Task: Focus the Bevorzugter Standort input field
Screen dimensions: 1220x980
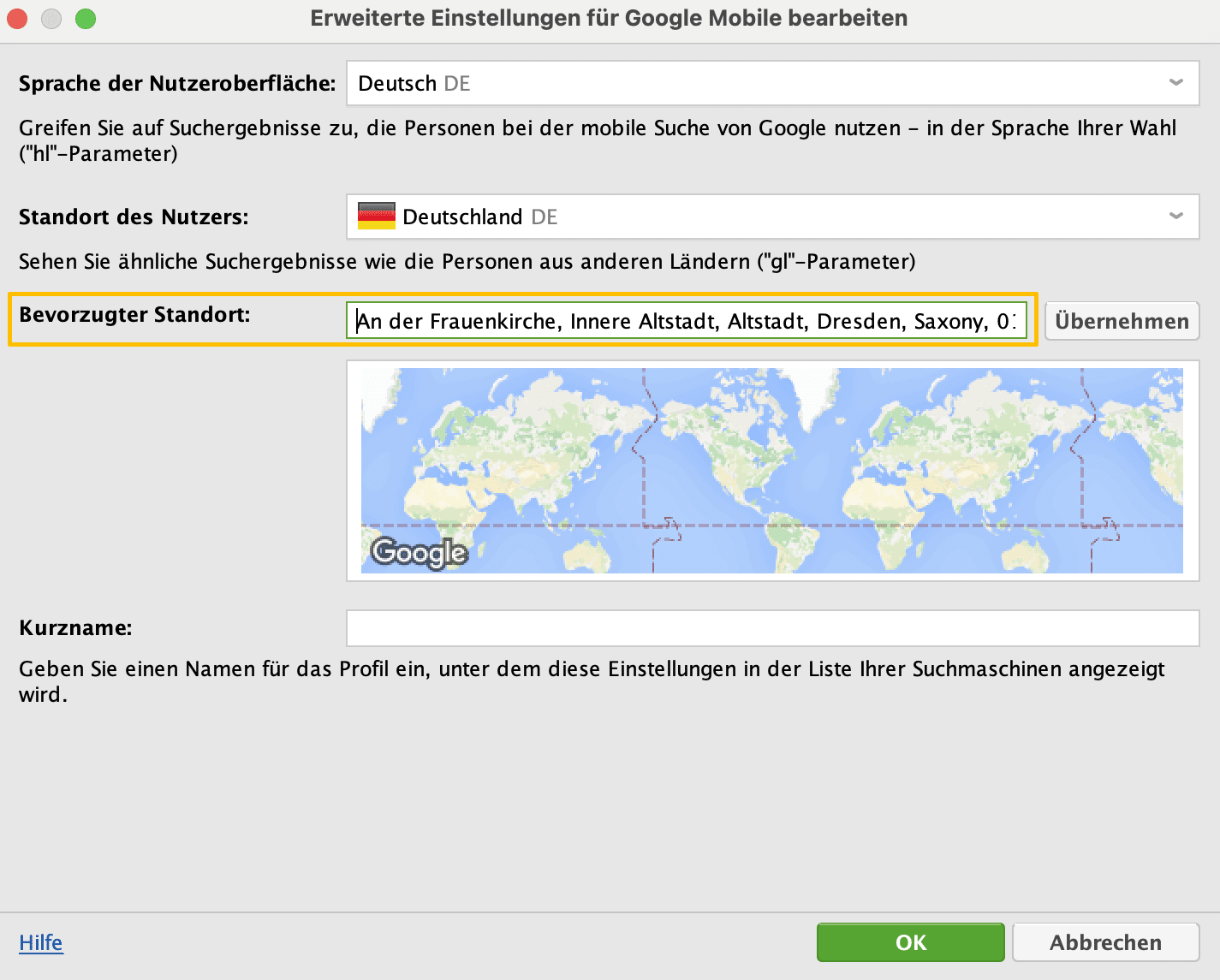Action: 687,321
